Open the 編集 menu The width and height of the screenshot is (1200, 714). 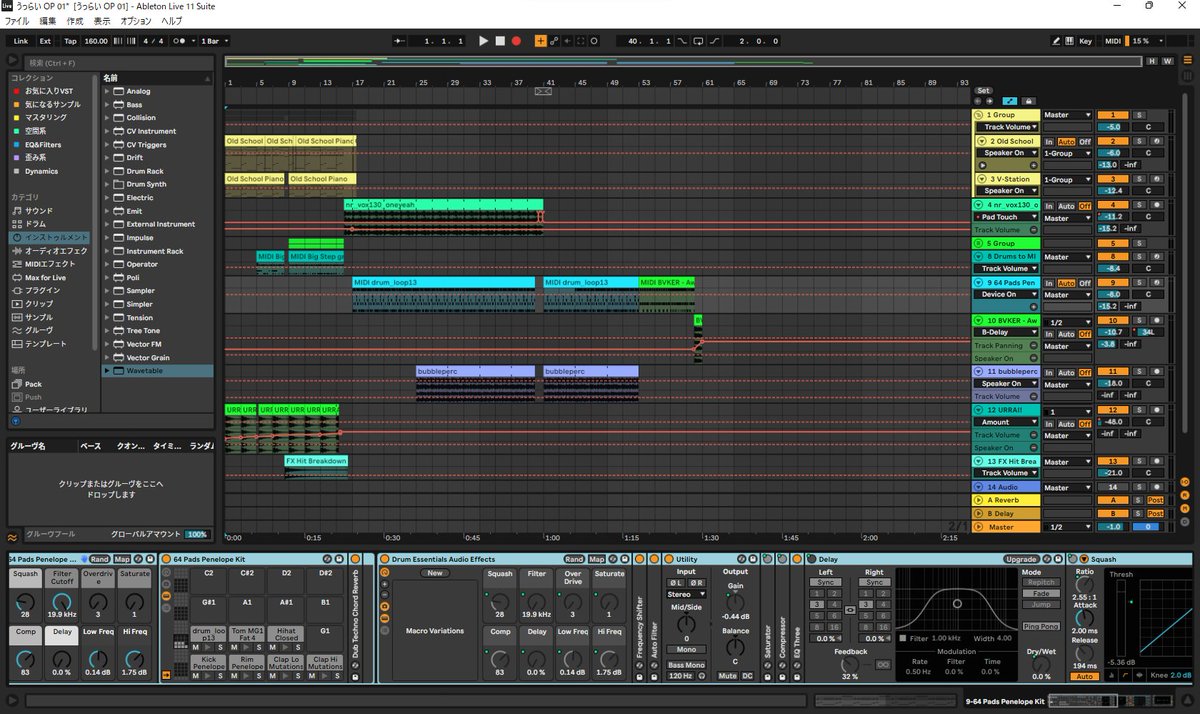coord(48,20)
